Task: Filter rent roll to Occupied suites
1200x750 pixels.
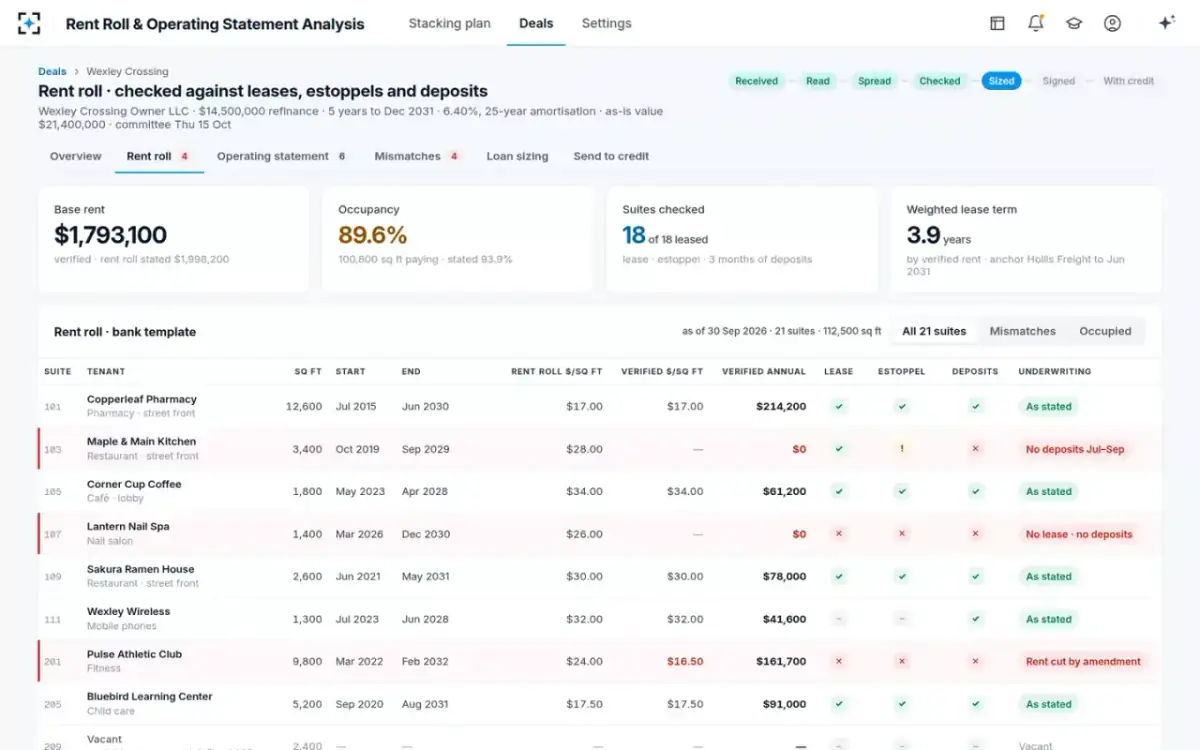Action: 1105,331
